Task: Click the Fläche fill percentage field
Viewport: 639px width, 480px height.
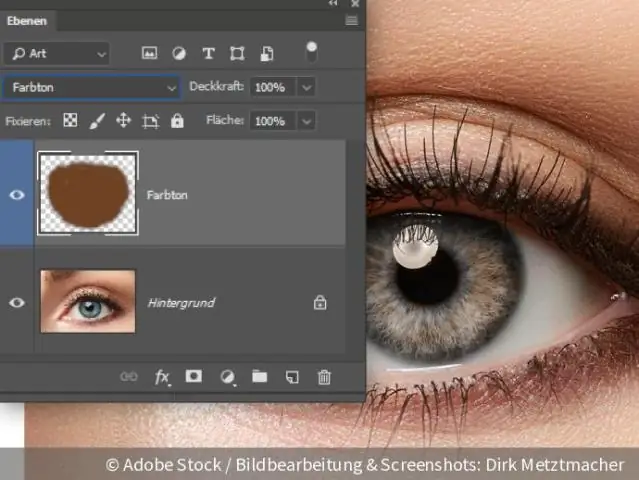Action: pyautogui.click(x=269, y=121)
